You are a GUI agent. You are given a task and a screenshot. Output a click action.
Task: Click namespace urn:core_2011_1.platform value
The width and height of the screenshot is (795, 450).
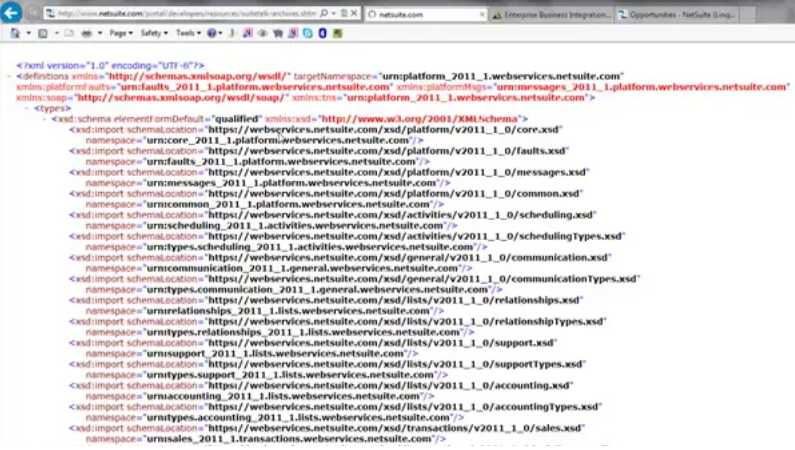tap(278, 140)
